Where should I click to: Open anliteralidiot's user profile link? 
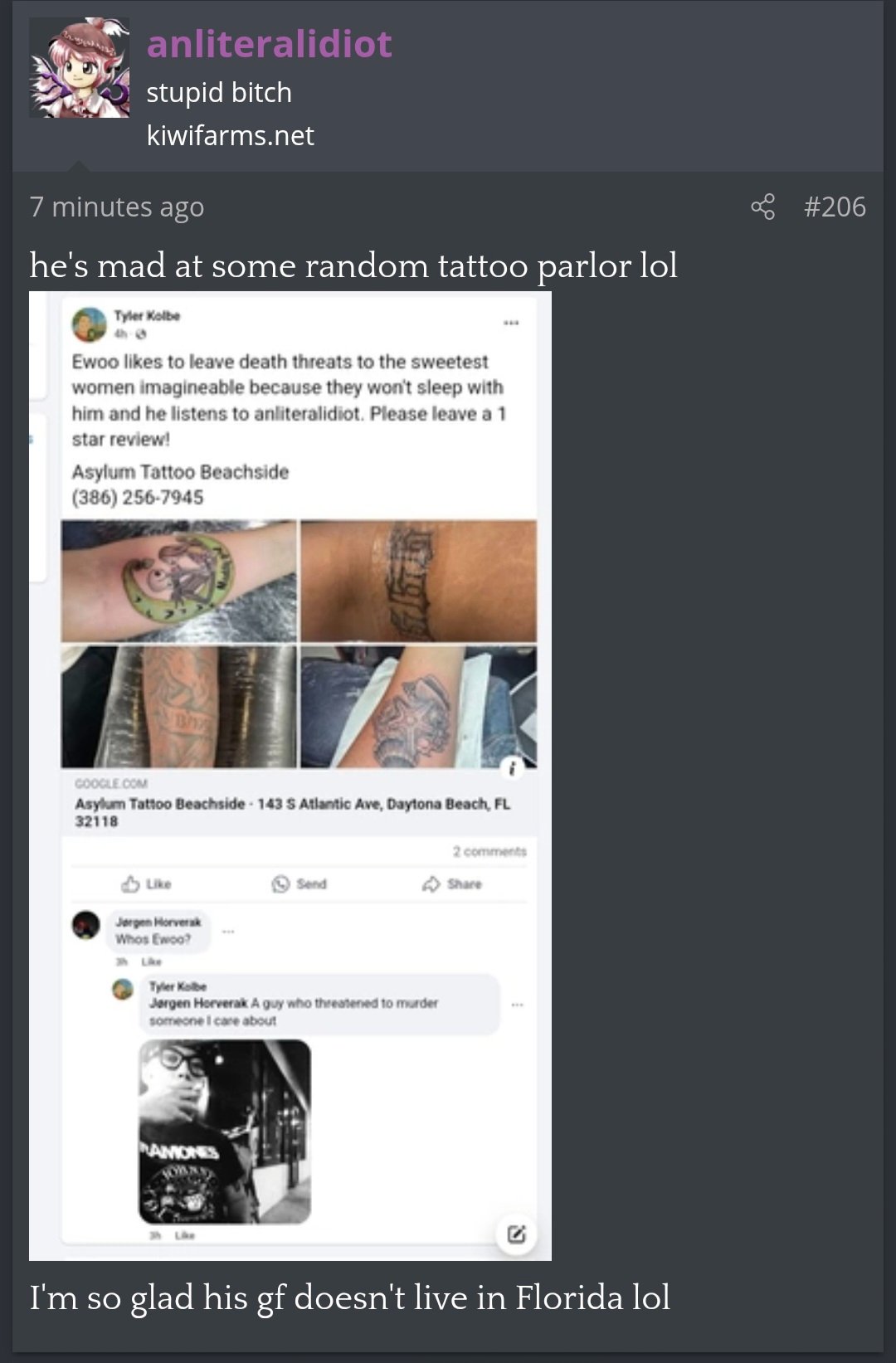pos(269,44)
